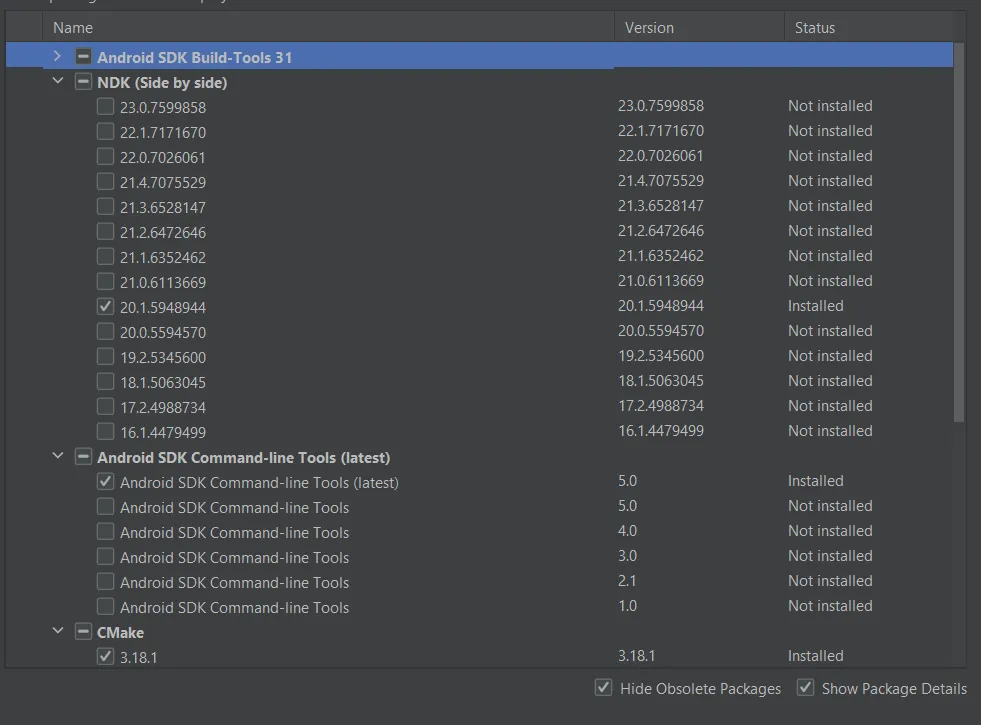The width and height of the screenshot is (981, 725).
Task: Check NDK version 21.2.6472646
Action: point(105,231)
